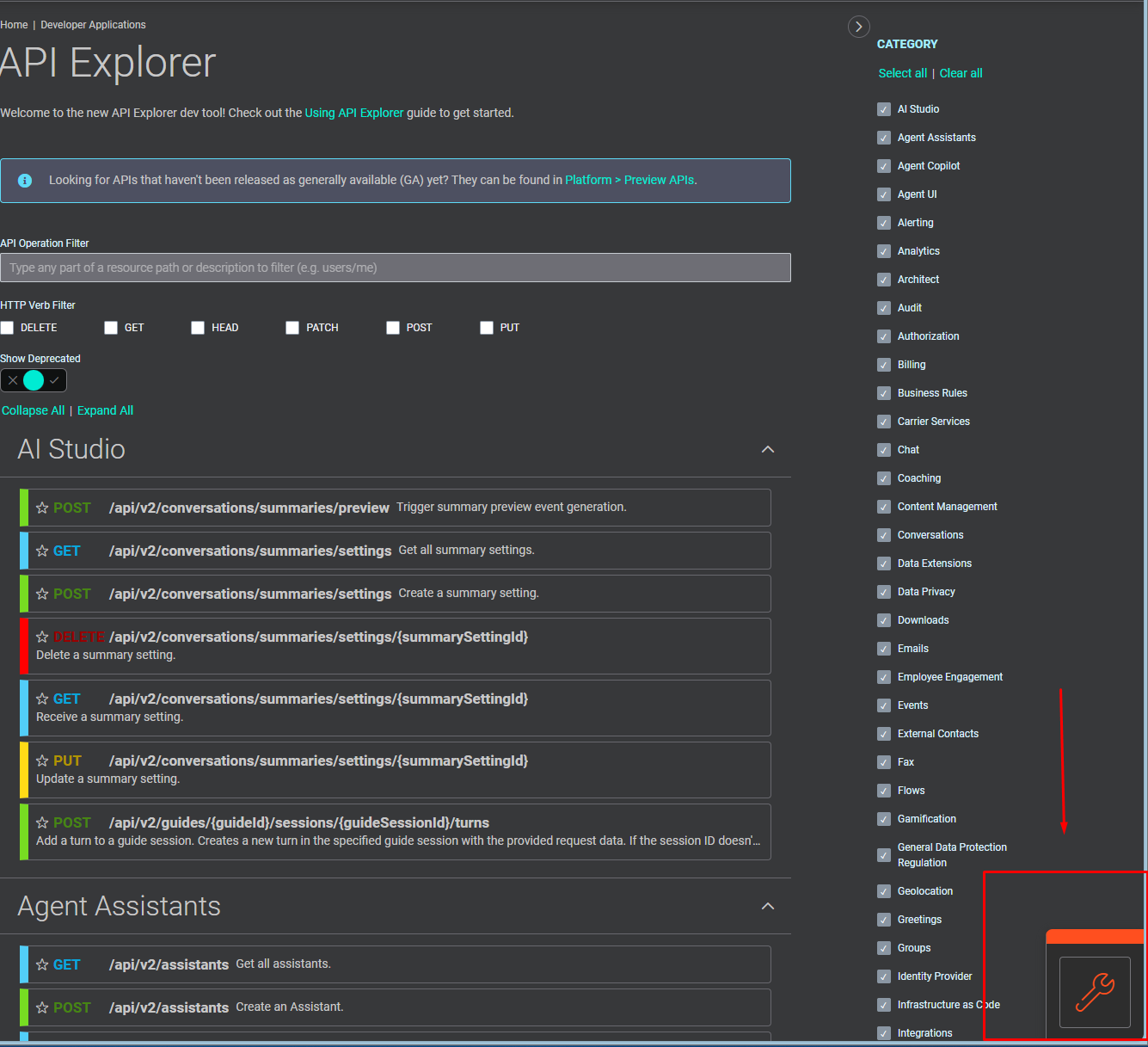Enable the DELETE HTTP verb filter checkbox
This screenshot has width=1148, height=1047.
(x=8, y=328)
